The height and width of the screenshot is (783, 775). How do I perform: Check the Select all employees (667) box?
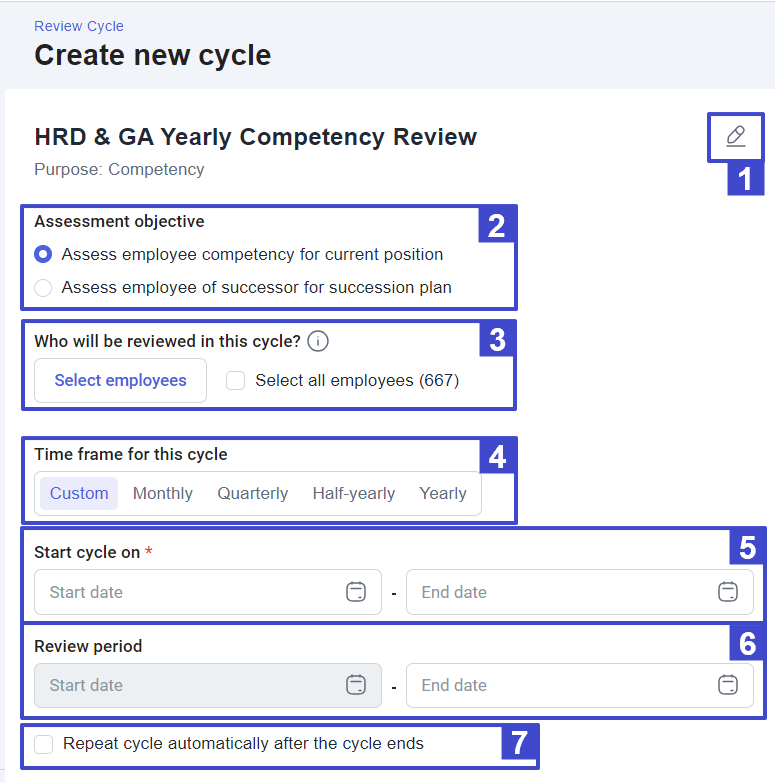[x=235, y=381]
